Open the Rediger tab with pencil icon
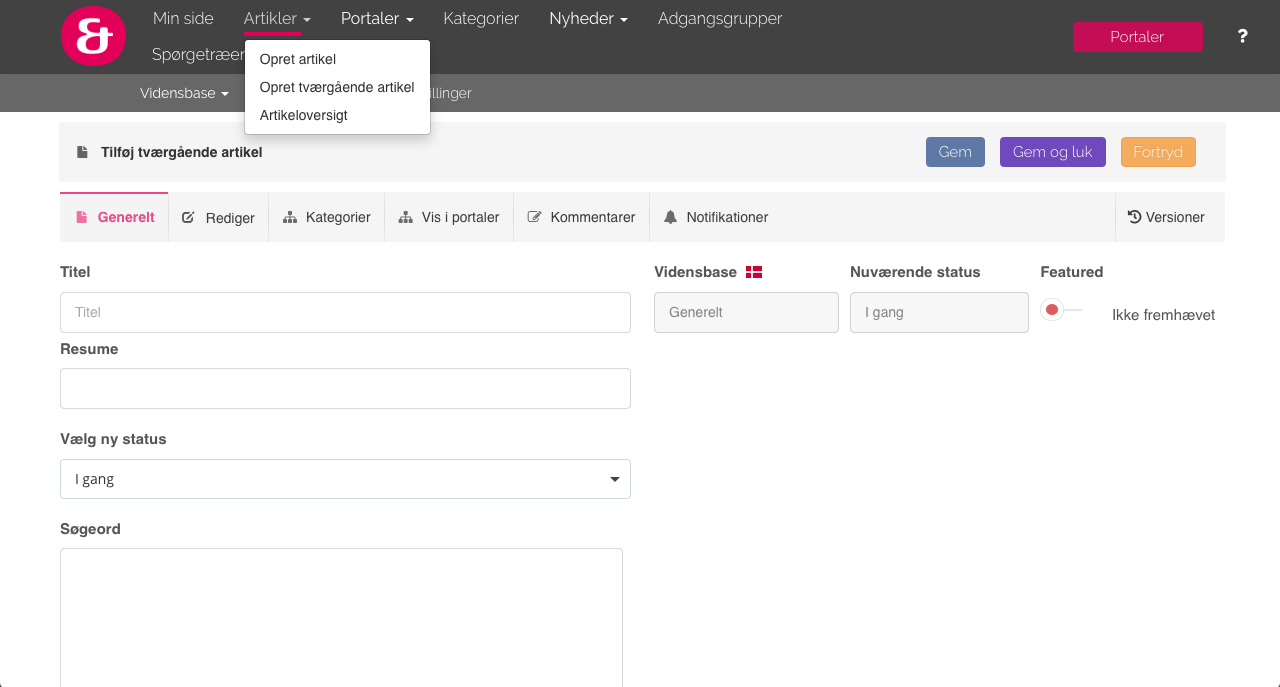The width and height of the screenshot is (1280, 687). pos(218,217)
